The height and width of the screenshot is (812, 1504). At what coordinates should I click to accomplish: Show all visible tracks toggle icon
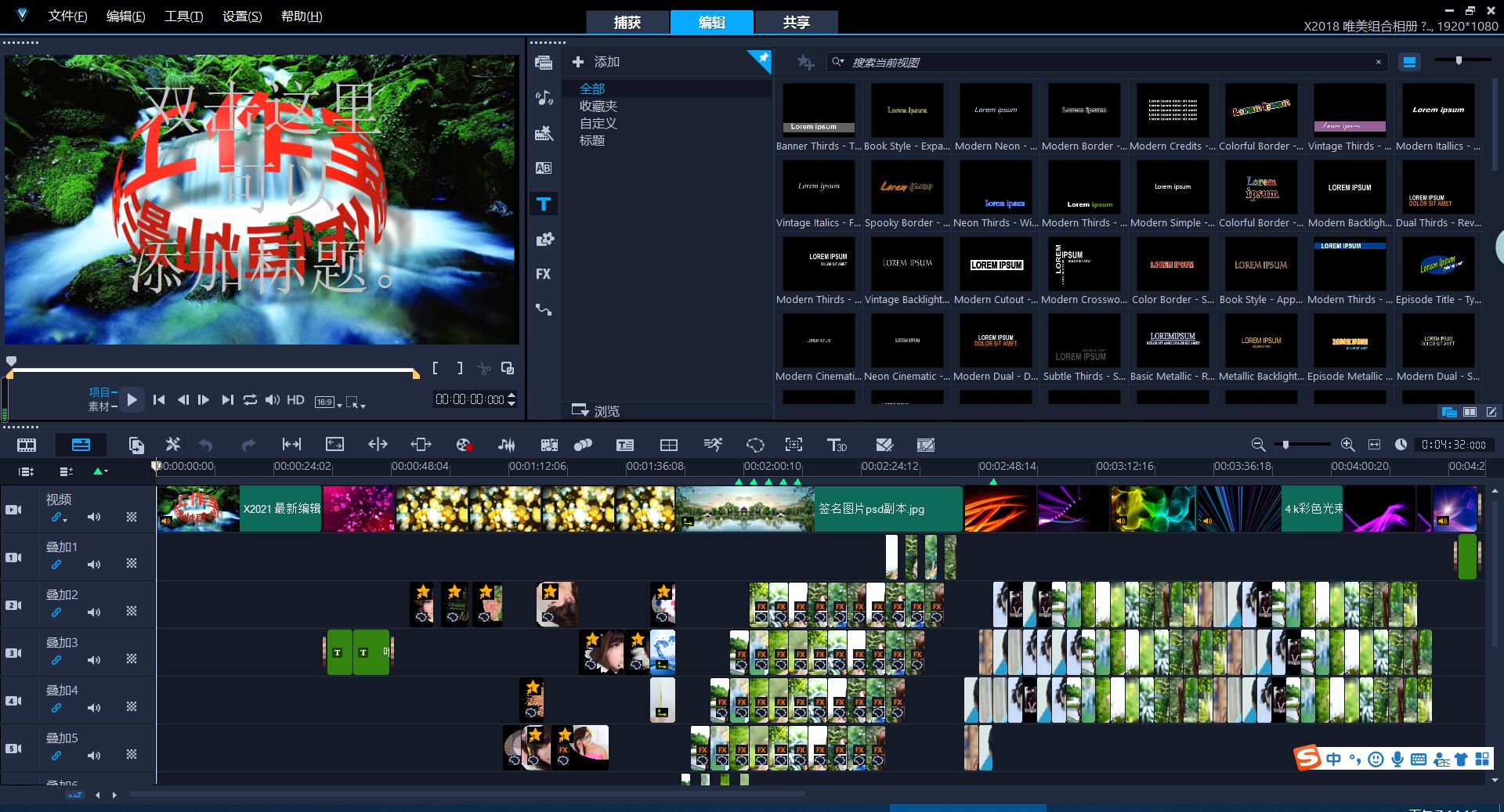26,471
